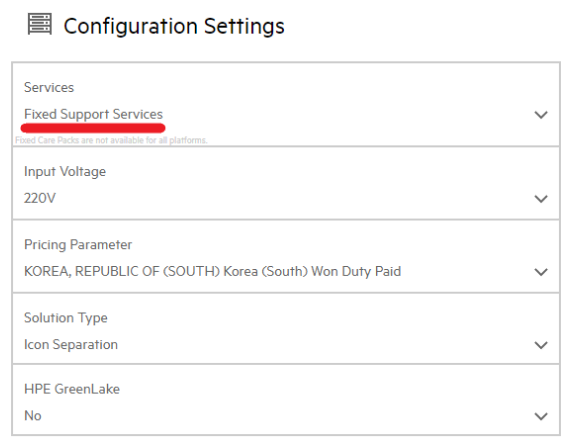Click the Pricing Parameter label
This screenshot has width=575, height=445.
(78, 244)
